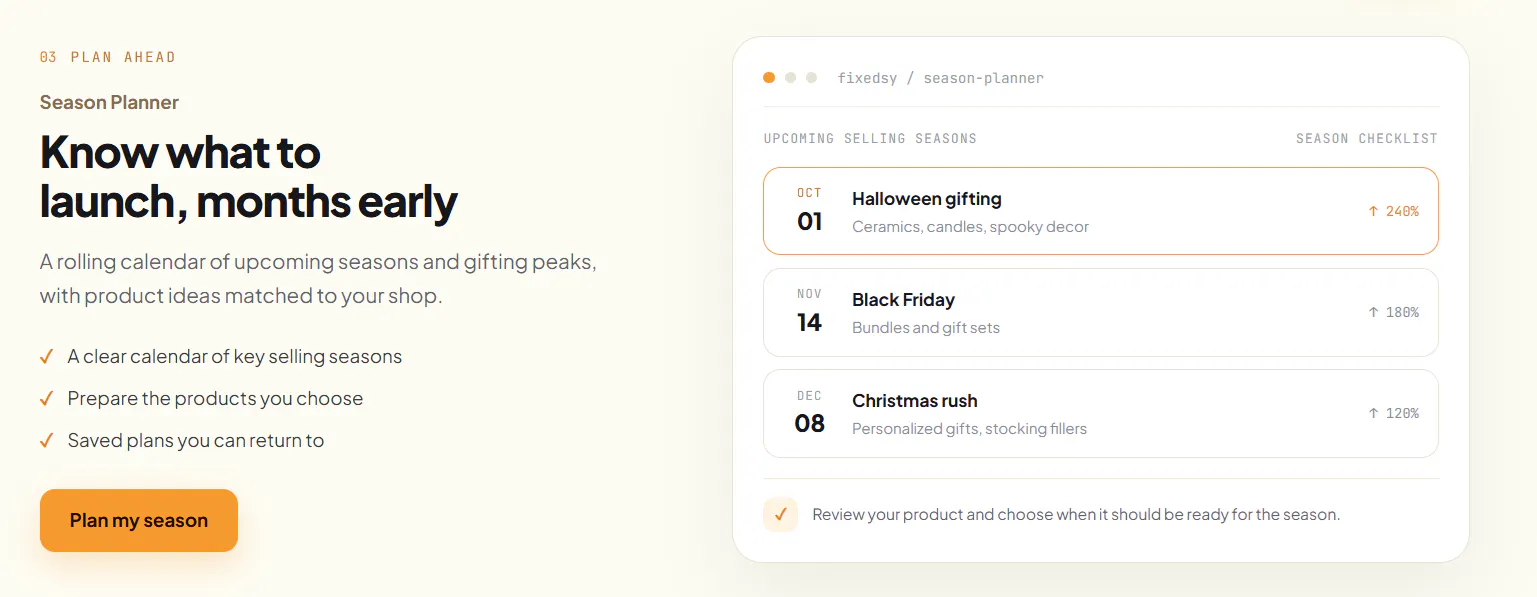The height and width of the screenshot is (597, 1537).
Task: Click the middle gray window dot
Action: click(790, 77)
